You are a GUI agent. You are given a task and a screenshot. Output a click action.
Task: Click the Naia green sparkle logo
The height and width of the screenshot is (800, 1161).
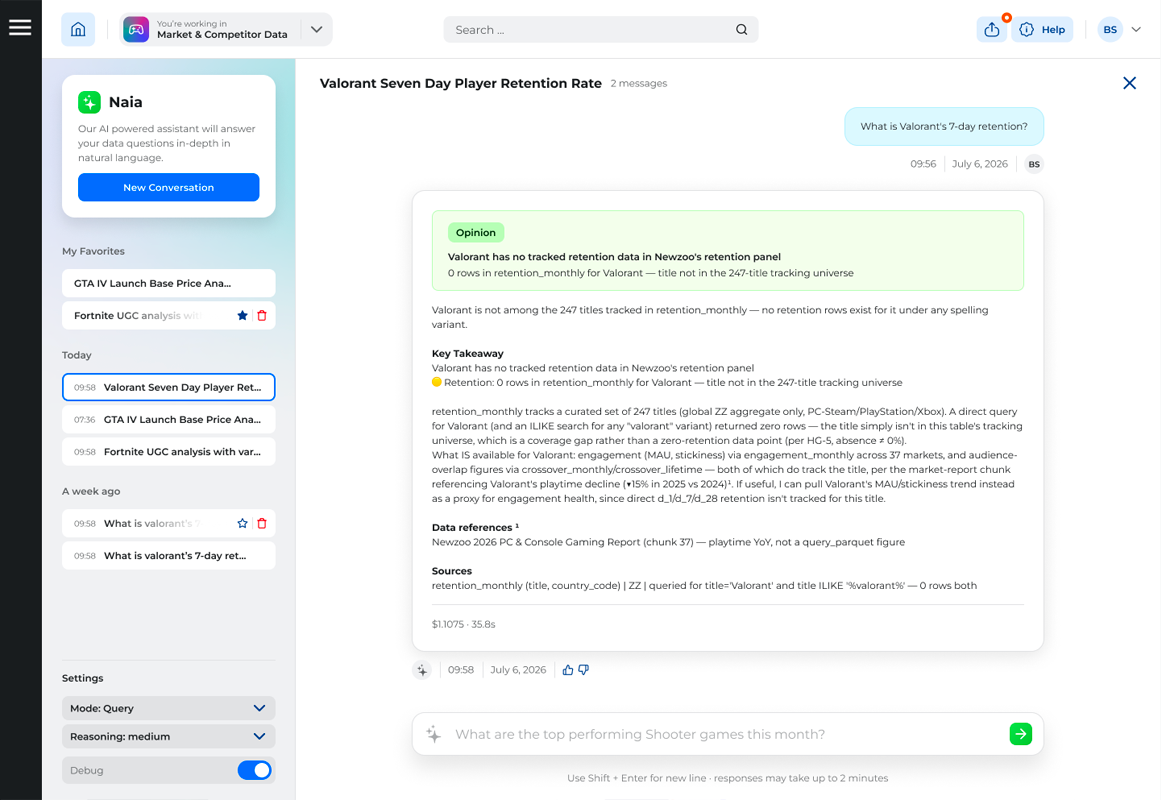(90, 102)
